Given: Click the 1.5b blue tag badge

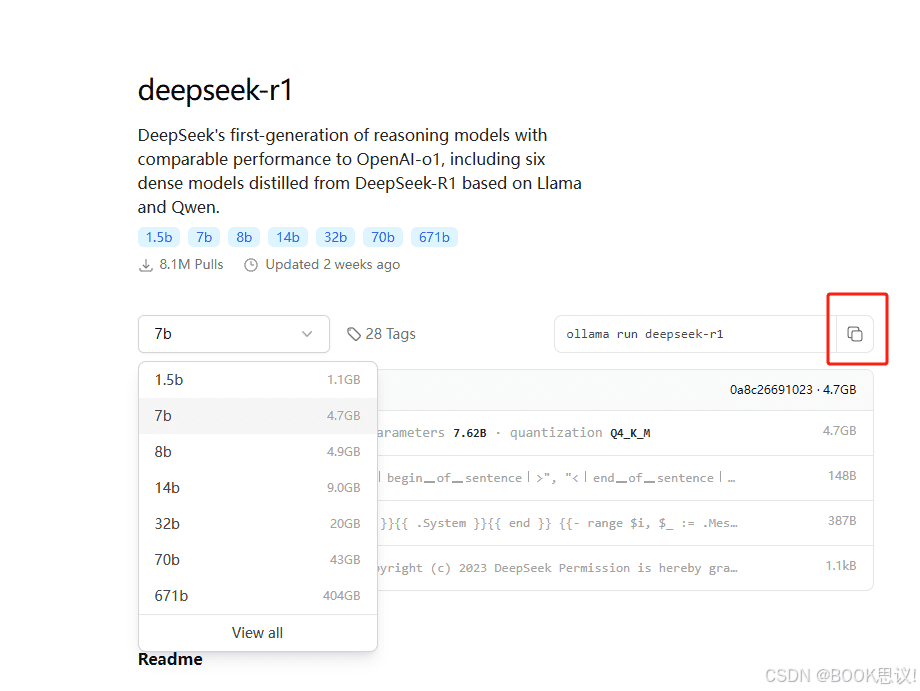Looking at the screenshot, I should point(159,237).
